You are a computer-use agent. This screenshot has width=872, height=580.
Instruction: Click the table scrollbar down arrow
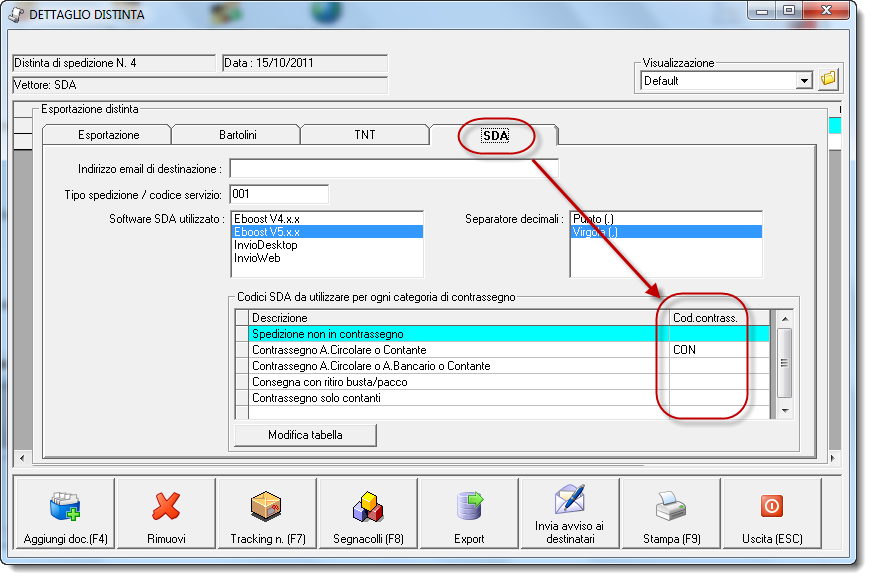pos(785,410)
